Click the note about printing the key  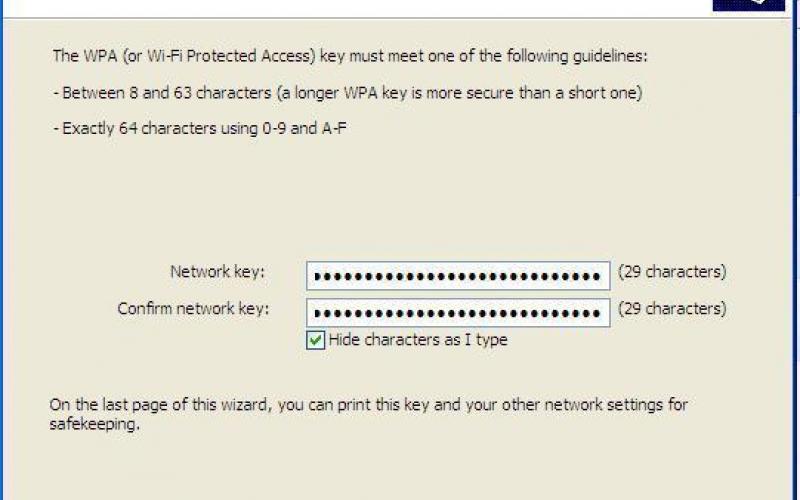coord(368,405)
